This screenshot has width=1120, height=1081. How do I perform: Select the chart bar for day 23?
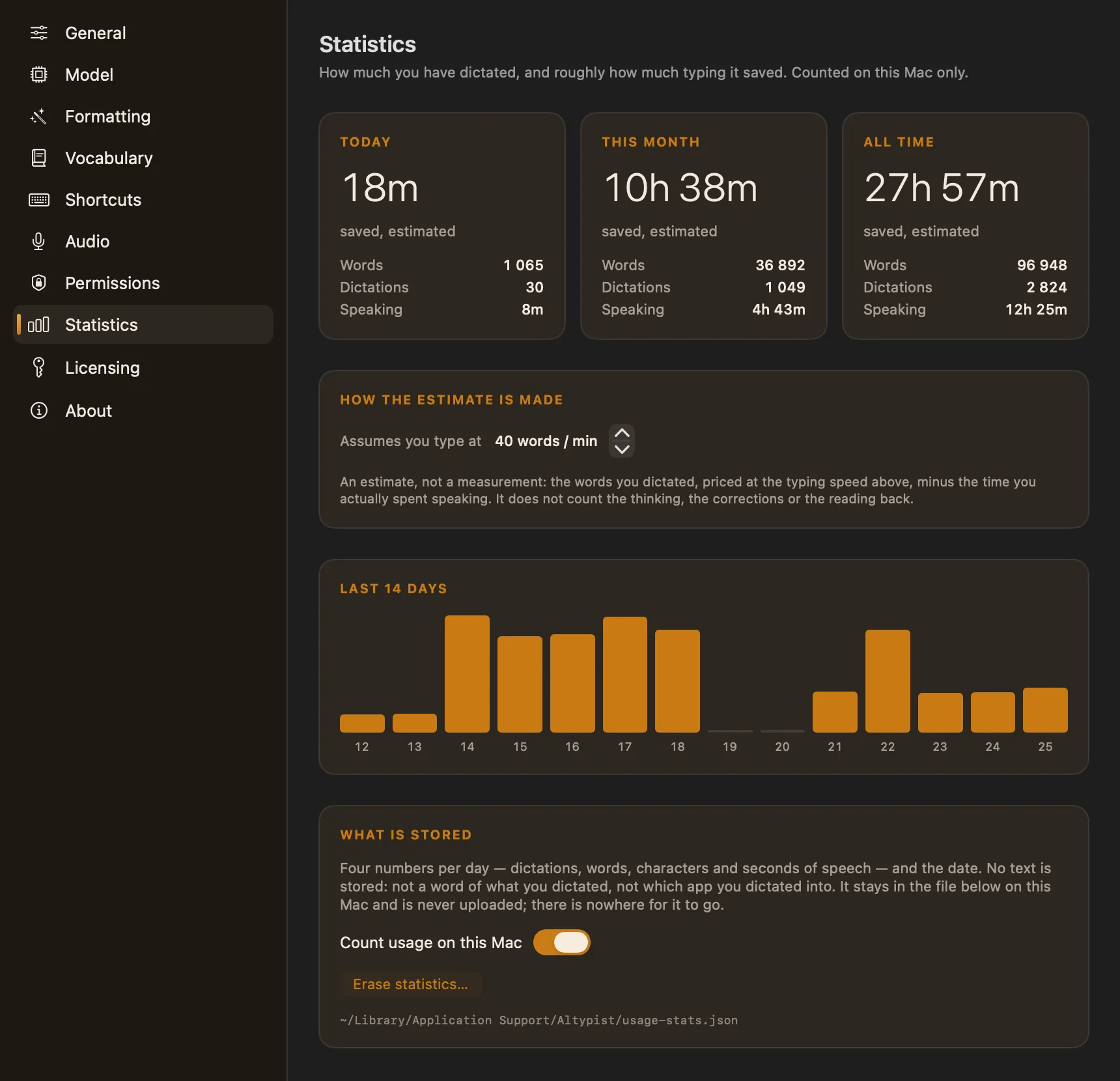(940, 712)
